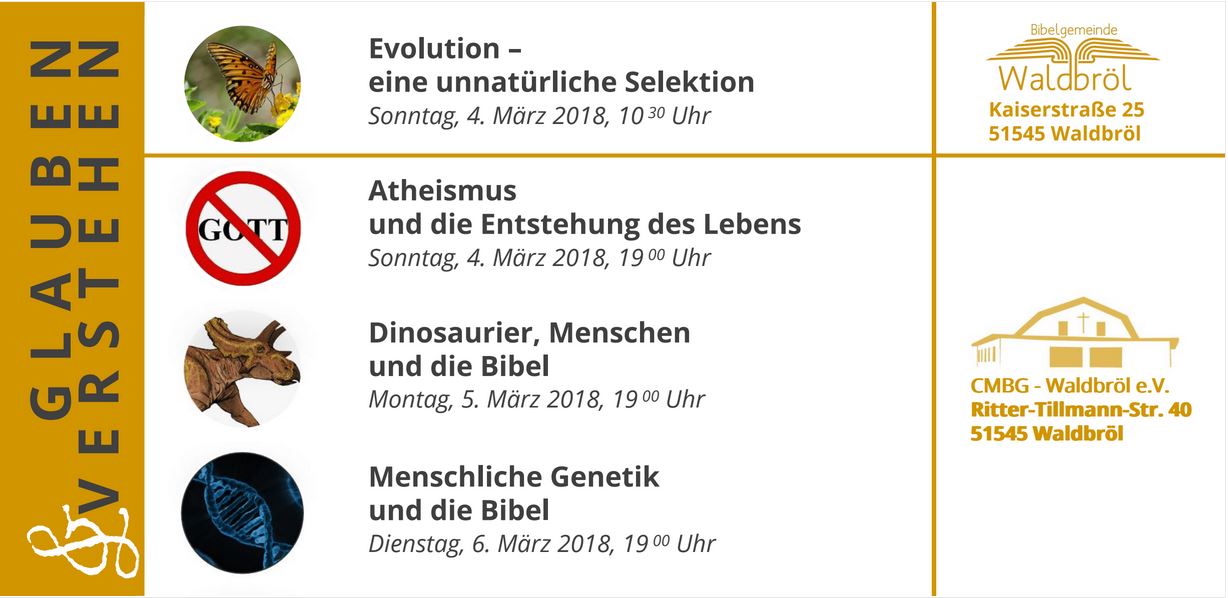Screen dimensions: 1228x598
Task: Click the butterfly circle image
Action: pos(243,84)
